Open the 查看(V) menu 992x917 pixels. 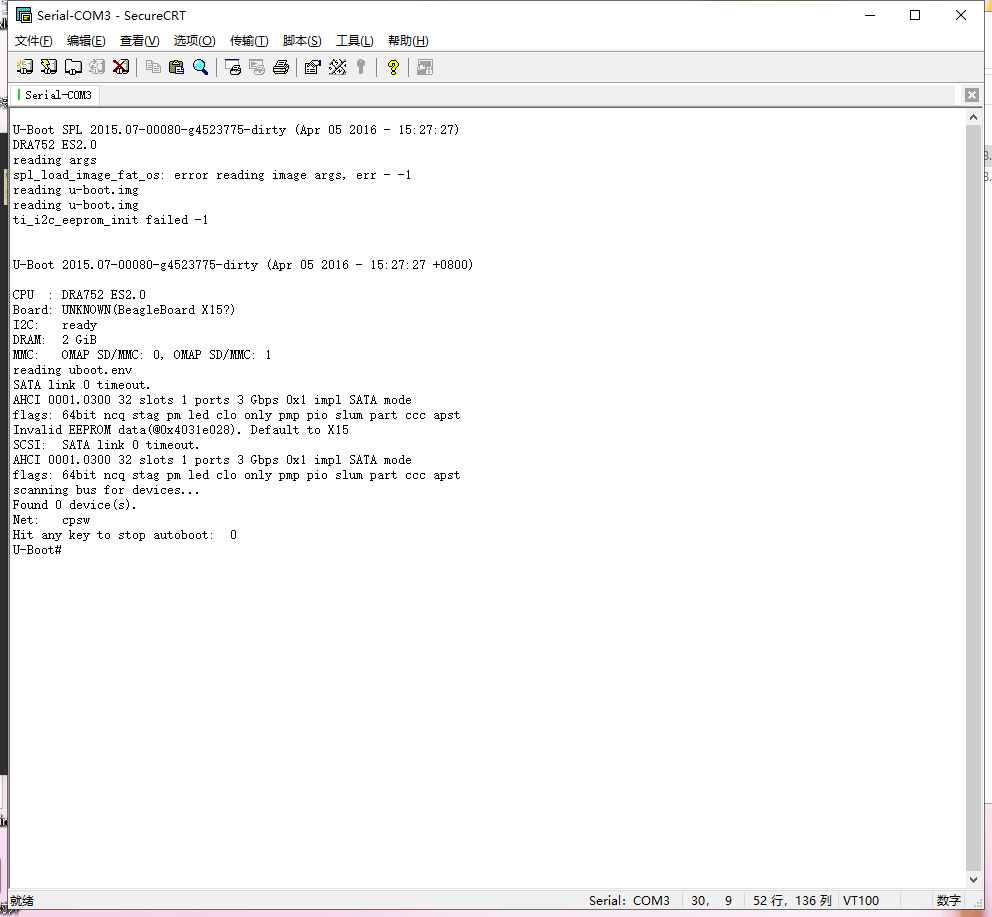tap(140, 41)
